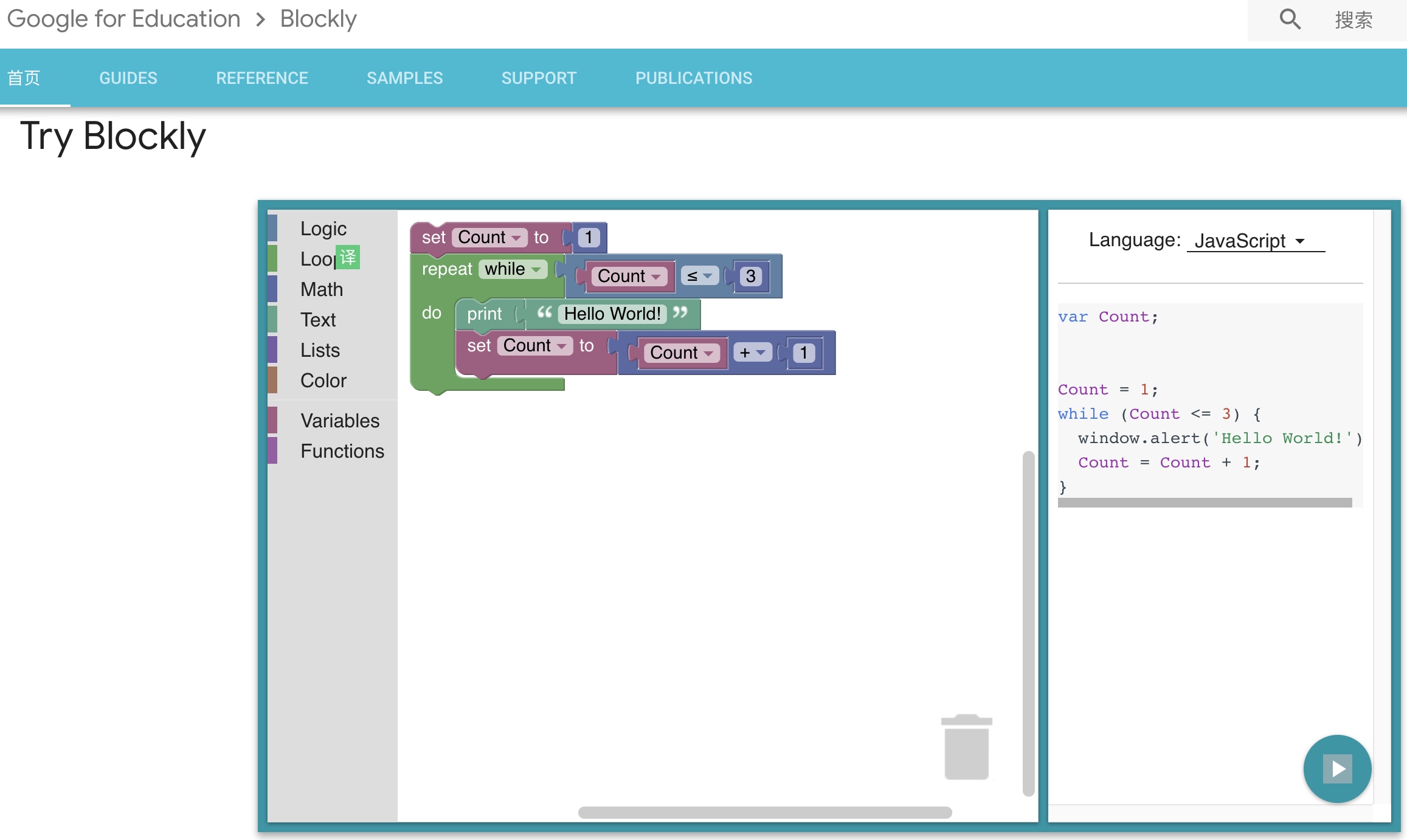
Task: Open the SAMPLES tab
Action: (x=405, y=78)
